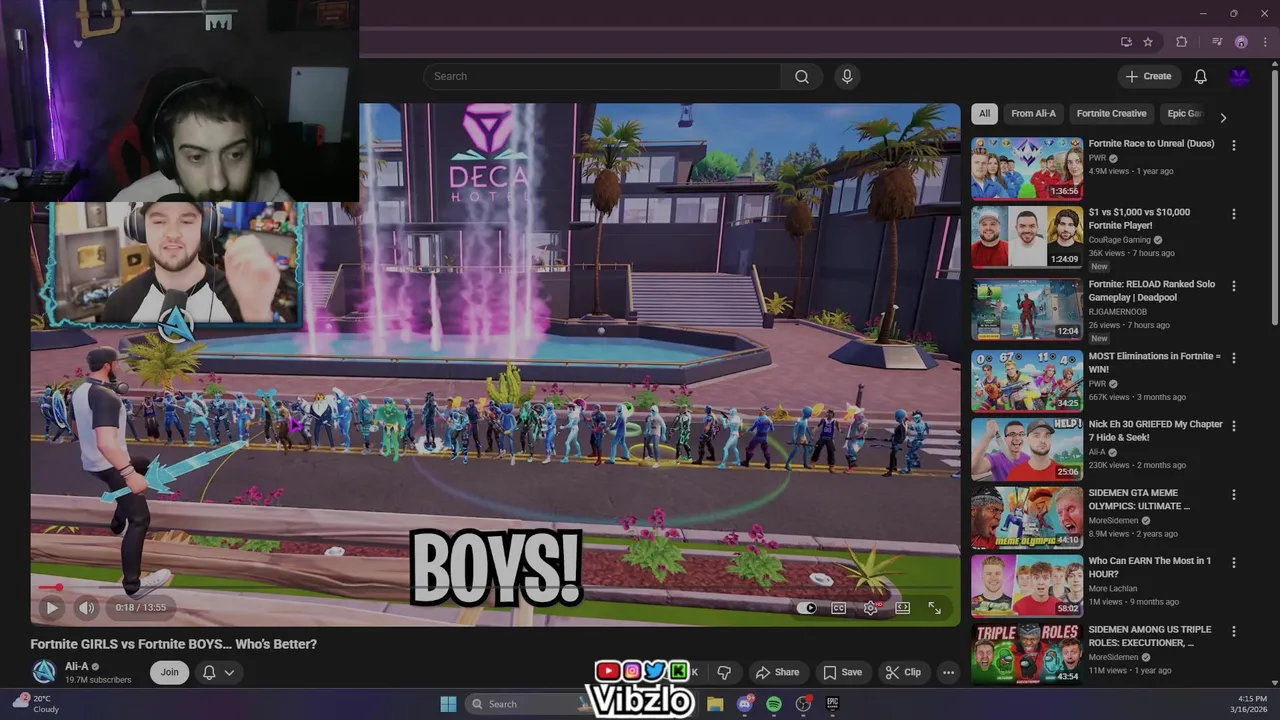Save video to a playlist

coord(842,672)
